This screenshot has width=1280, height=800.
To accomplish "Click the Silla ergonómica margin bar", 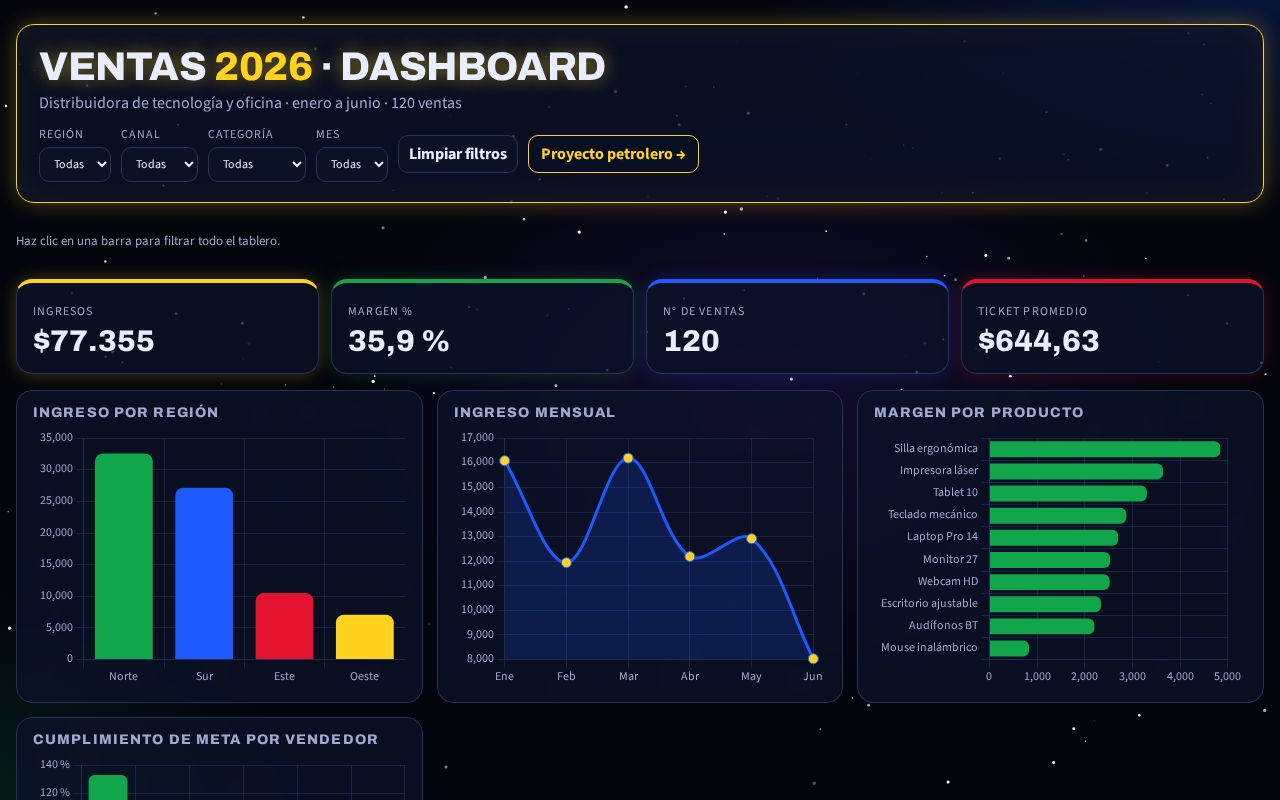I will click(x=1104, y=449).
